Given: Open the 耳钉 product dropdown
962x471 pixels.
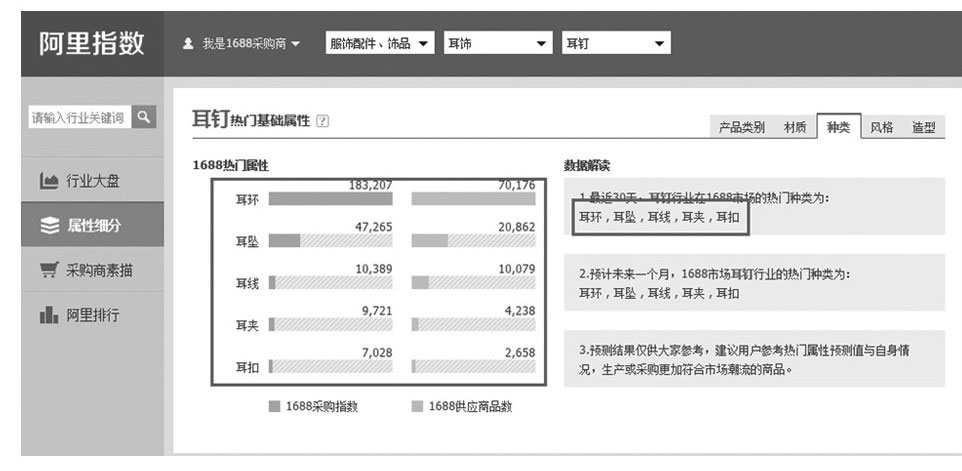Looking at the screenshot, I should click(616, 44).
